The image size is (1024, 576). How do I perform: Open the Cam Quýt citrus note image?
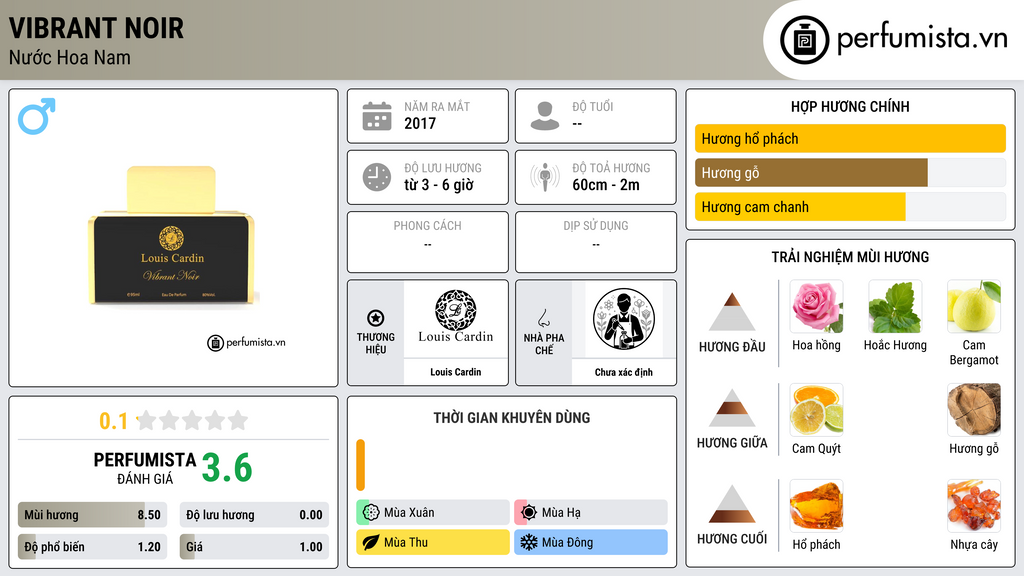click(816, 409)
